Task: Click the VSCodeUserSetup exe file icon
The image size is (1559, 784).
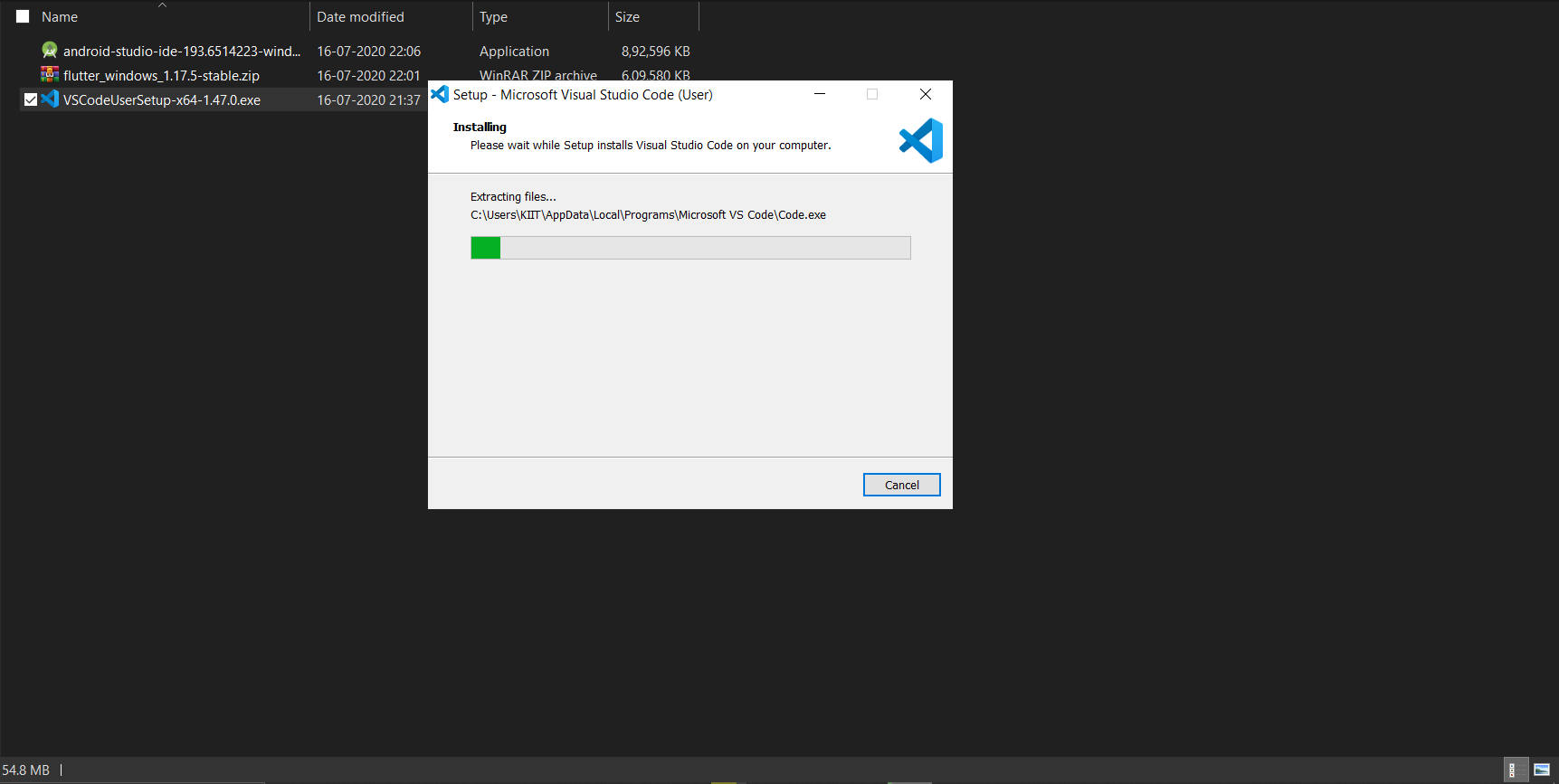Action: (50, 99)
